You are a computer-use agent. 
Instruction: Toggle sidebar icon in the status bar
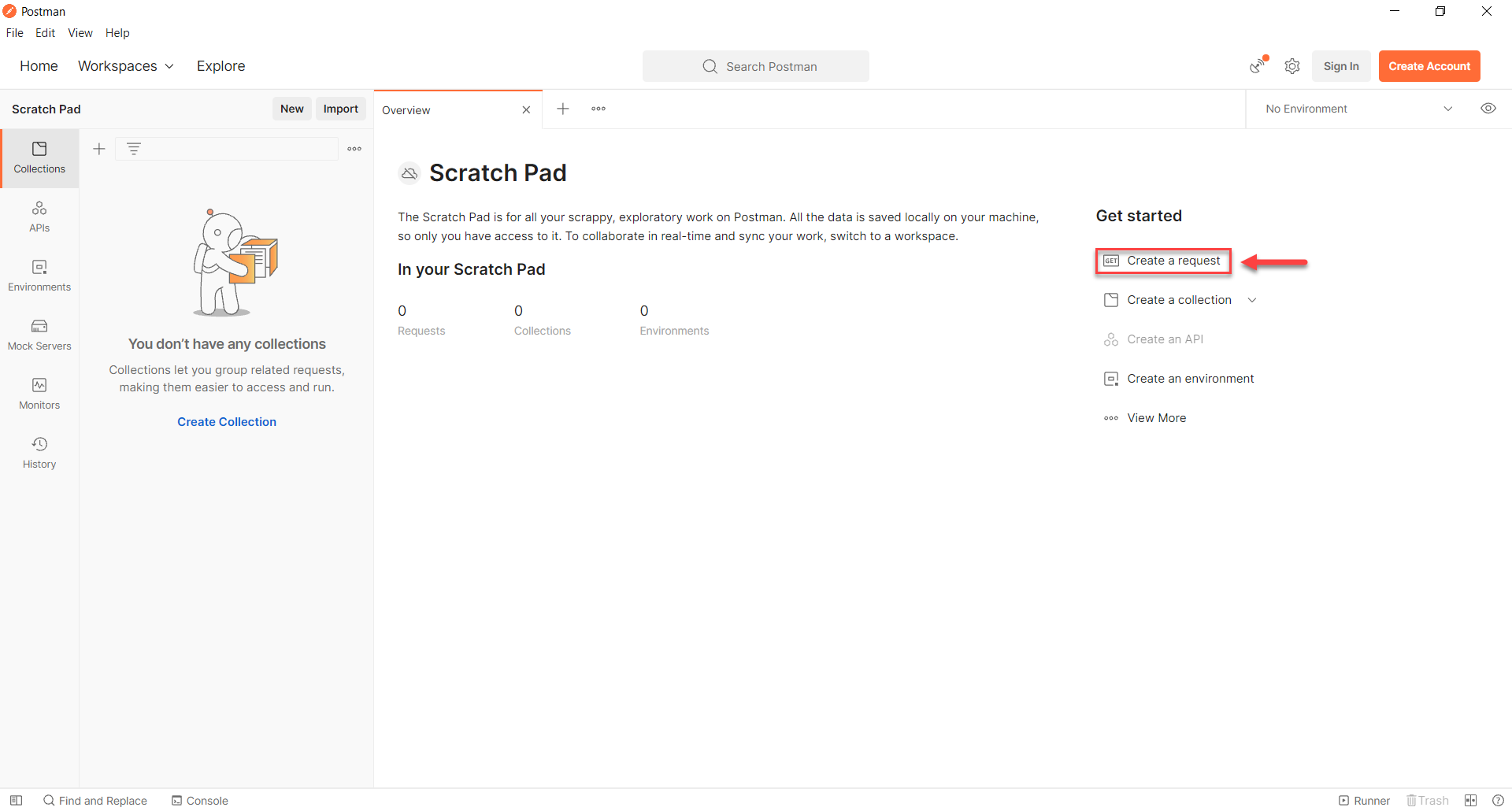pos(16,800)
